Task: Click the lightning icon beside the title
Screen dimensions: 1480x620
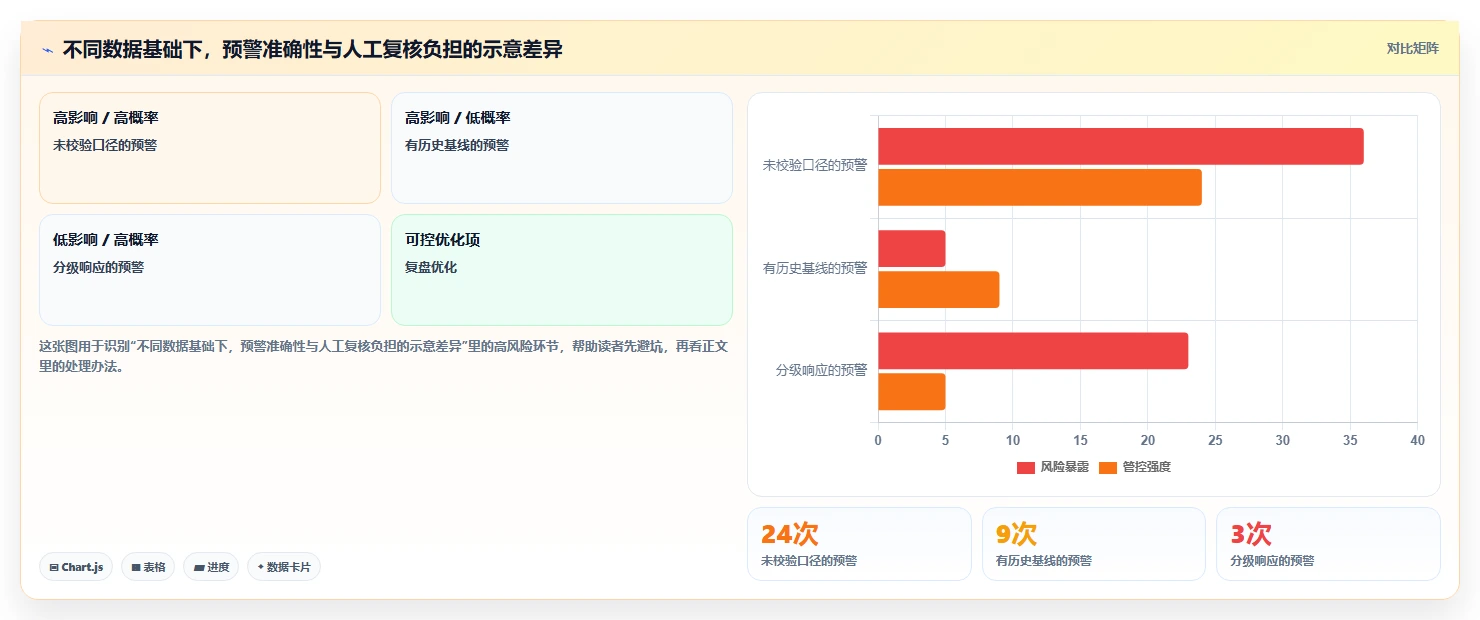Action: point(47,50)
